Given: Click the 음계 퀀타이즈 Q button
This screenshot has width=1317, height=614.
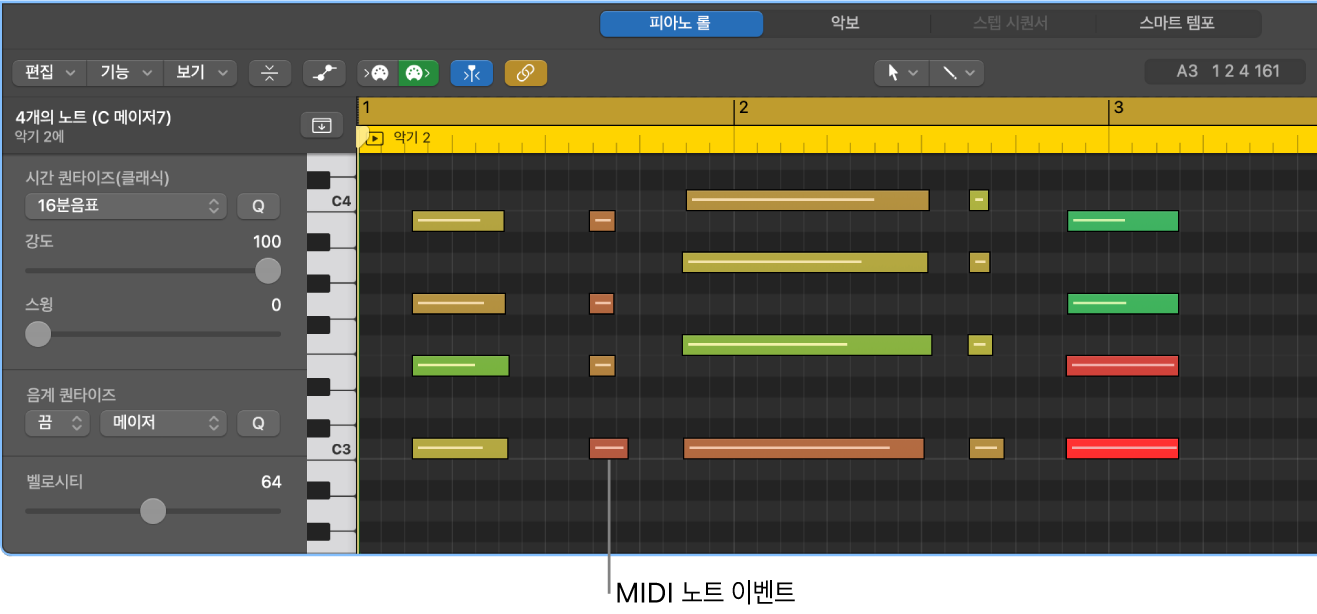Looking at the screenshot, I should 258,423.
